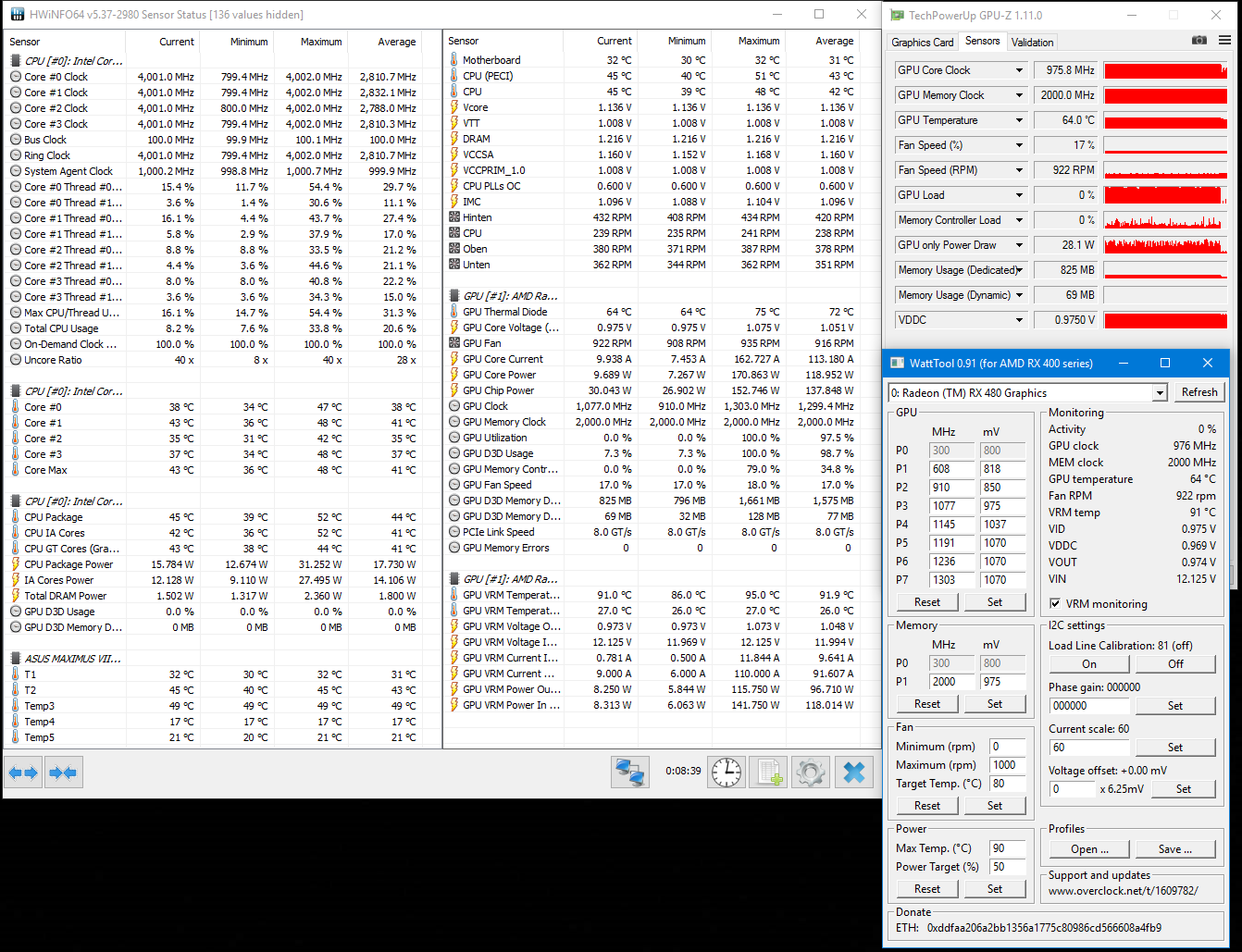
Task: Turn Load Line Calibration On
Action: [1089, 664]
